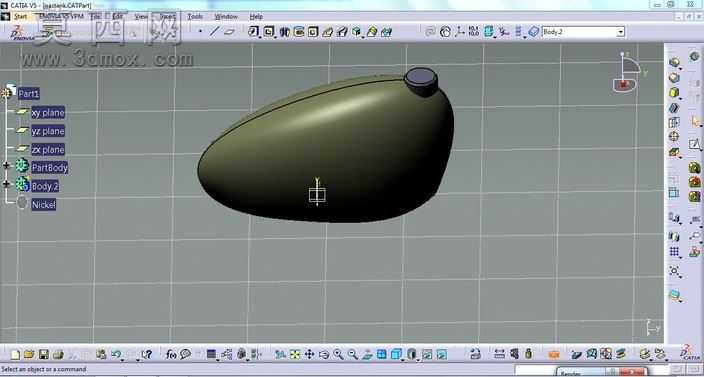Open the Tools menu
Screen dimensions: 704x377
click(195, 16)
